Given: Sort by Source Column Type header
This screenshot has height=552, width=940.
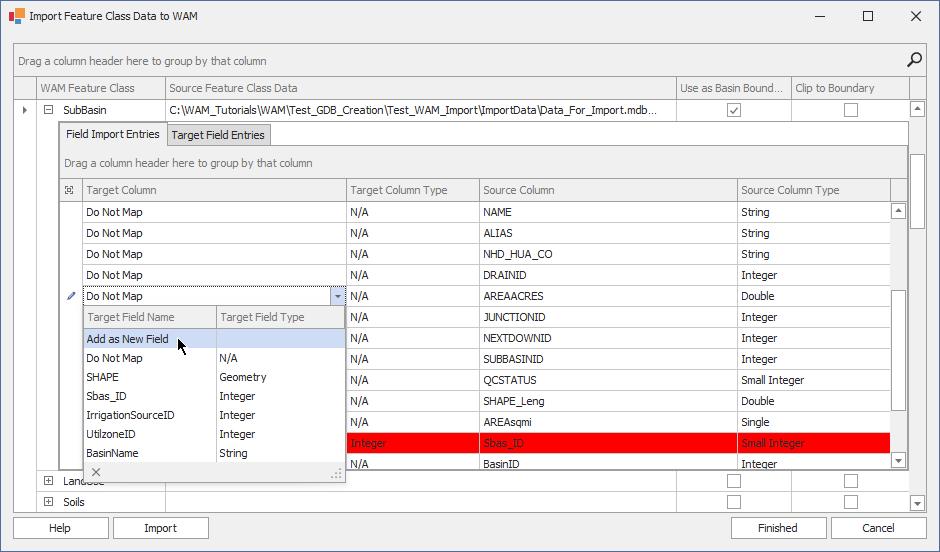Looking at the screenshot, I should 814,190.
